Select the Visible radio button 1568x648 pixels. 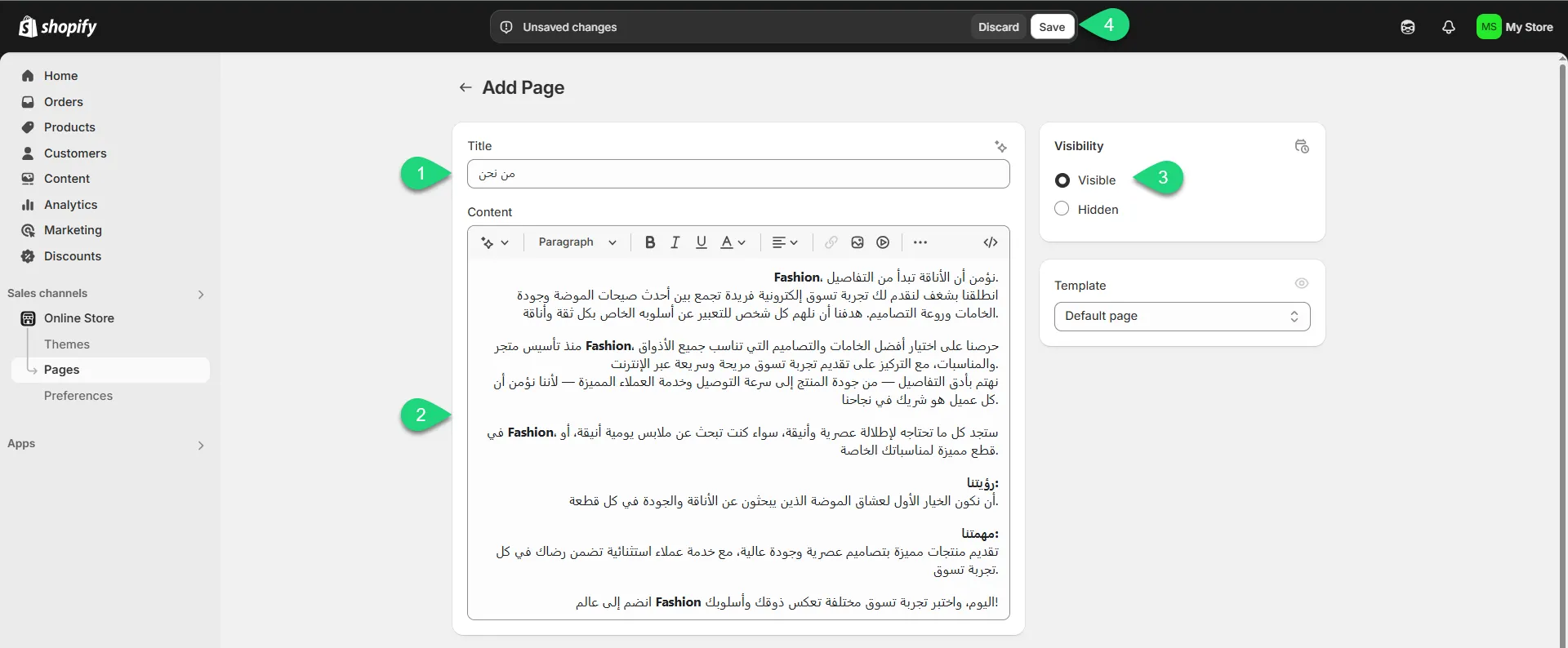click(1062, 180)
